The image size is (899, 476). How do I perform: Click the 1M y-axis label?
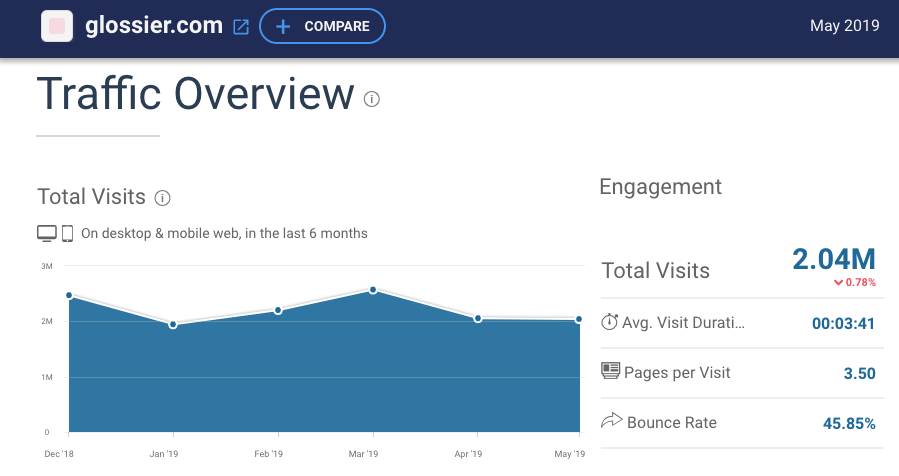pyautogui.click(x=47, y=377)
